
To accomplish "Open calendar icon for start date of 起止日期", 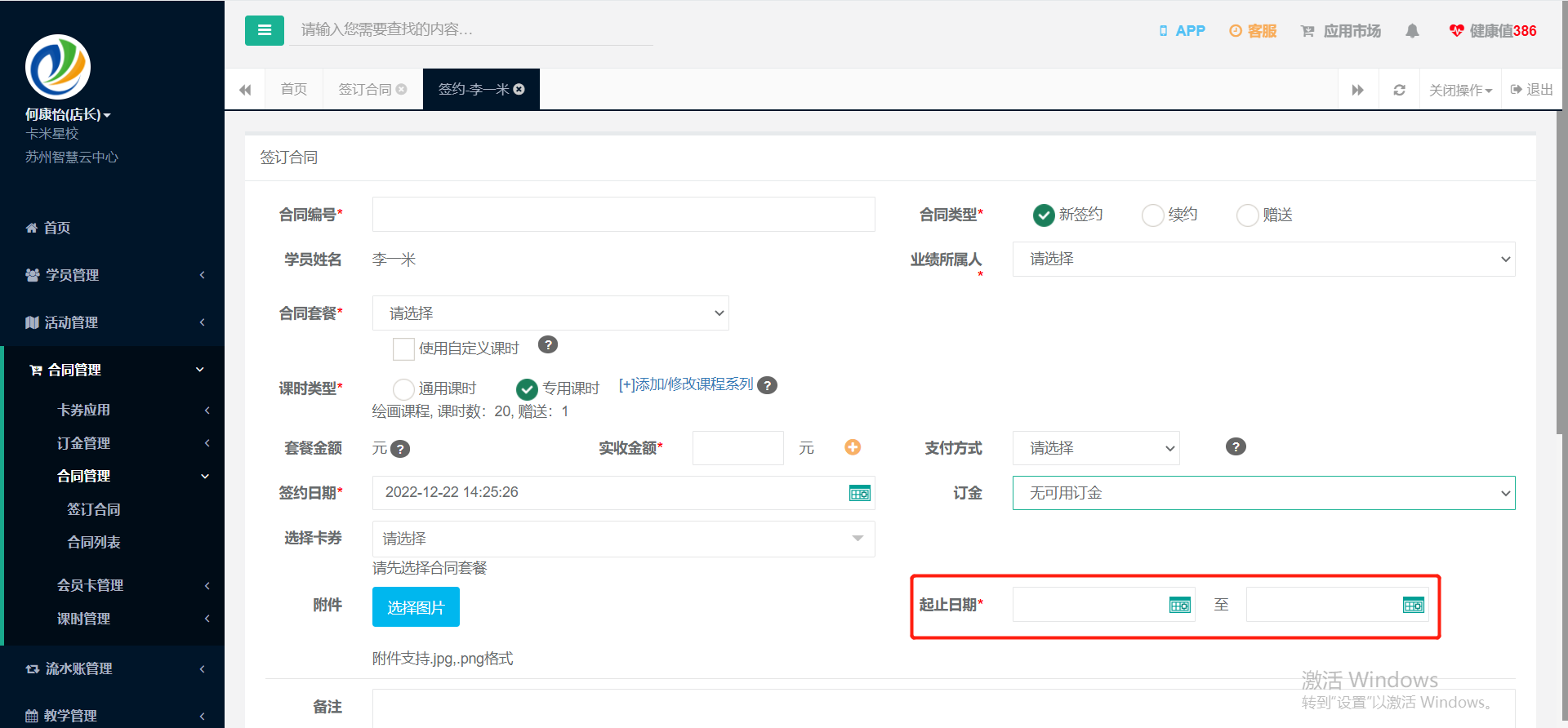I will click(1180, 605).
